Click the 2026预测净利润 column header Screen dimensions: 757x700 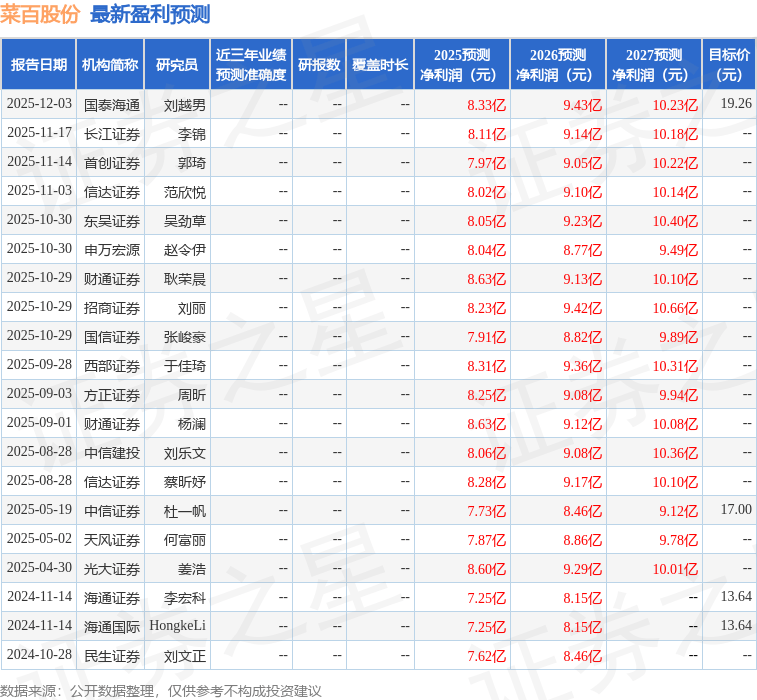pyautogui.click(x=558, y=65)
